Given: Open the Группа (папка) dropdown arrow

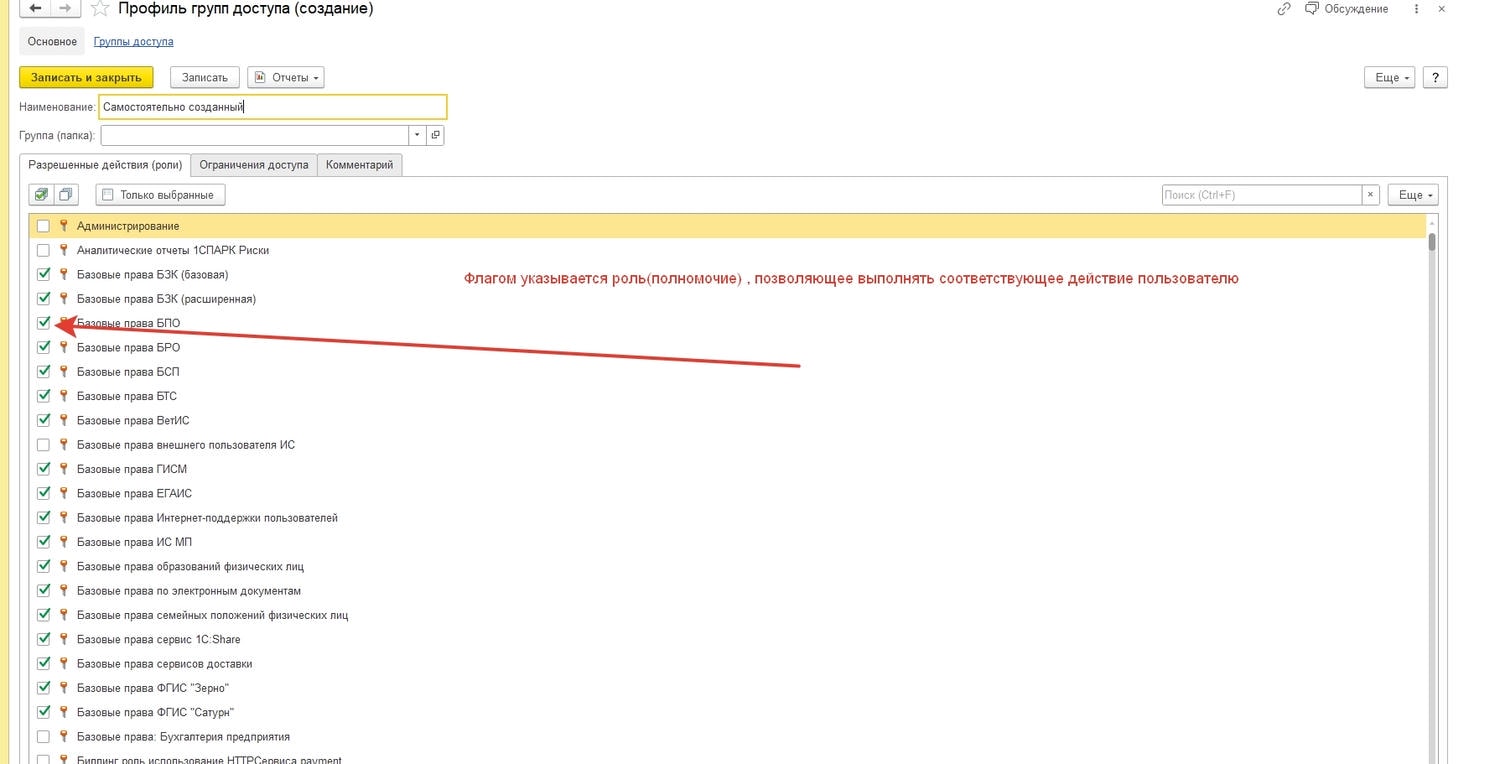Looking at the screenshot, I should tap(417, 135).
